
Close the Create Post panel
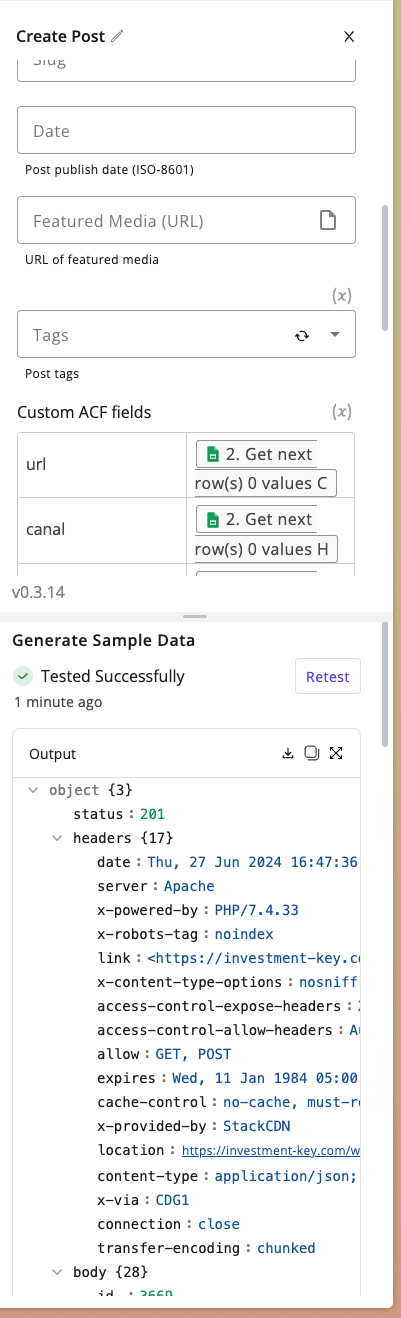pos(349,37)
